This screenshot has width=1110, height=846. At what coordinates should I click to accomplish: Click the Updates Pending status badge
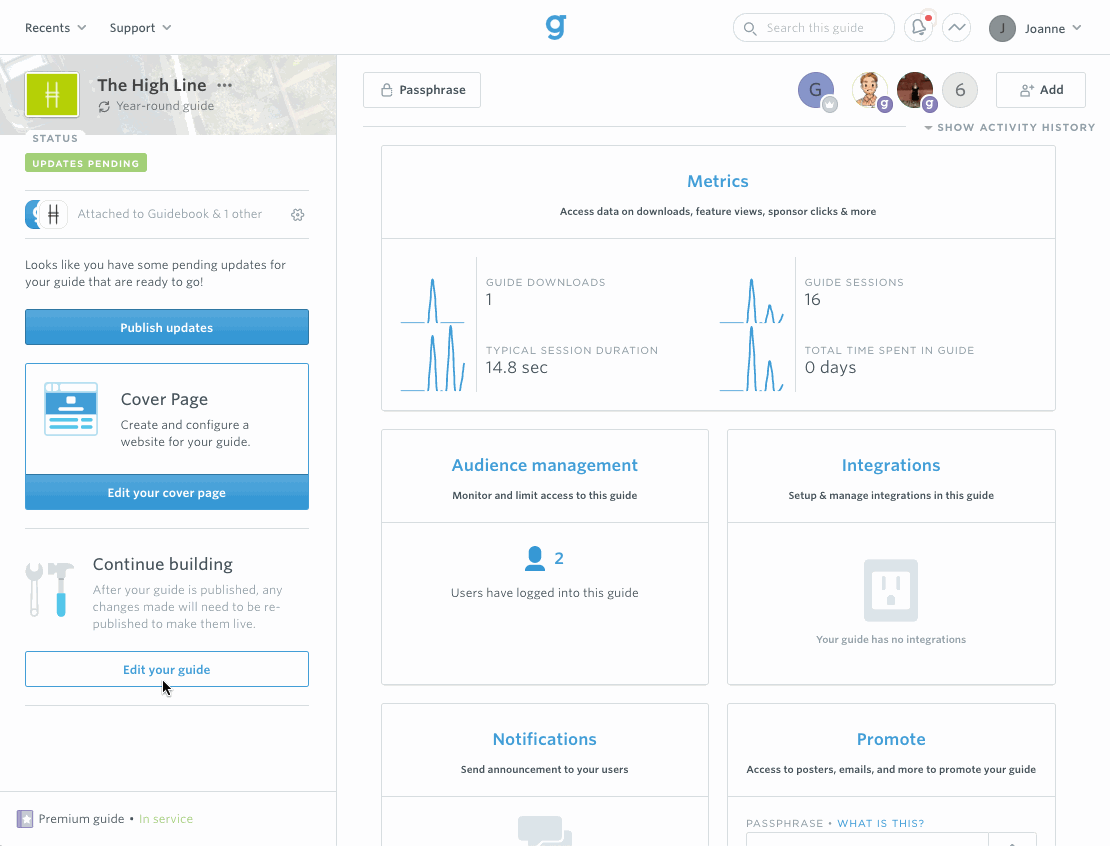[x=85, y=162]
